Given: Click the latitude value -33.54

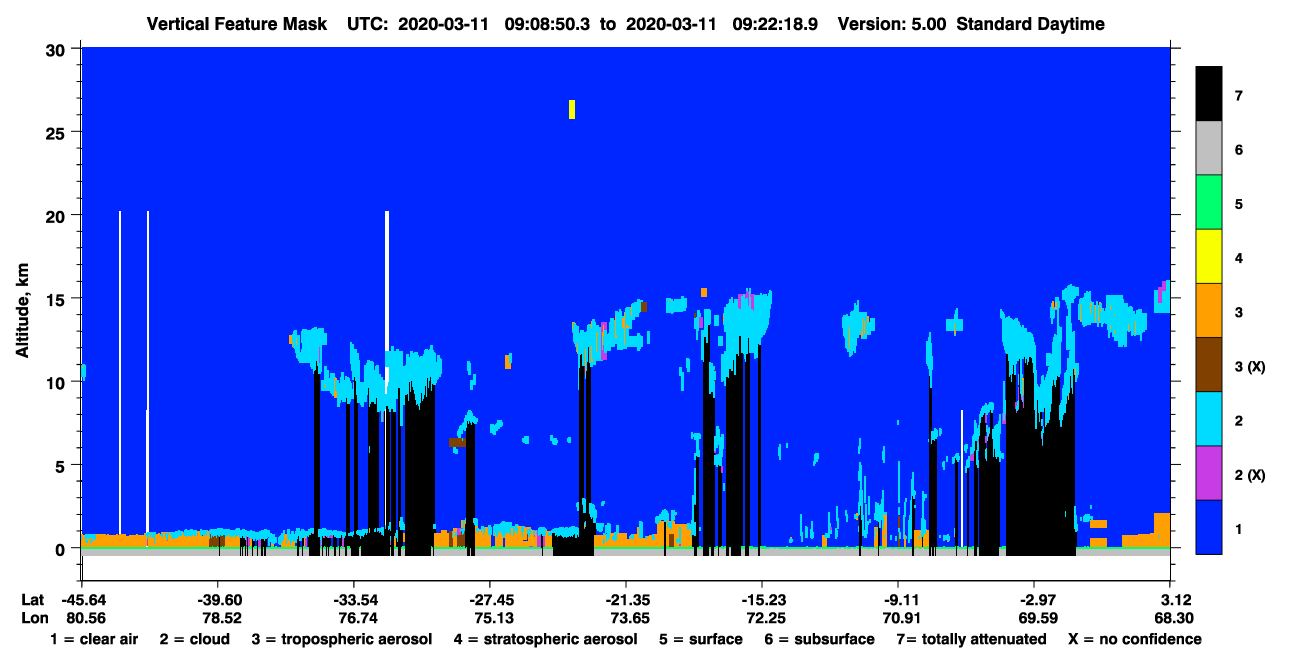Looking at the screenshot, I should [x=355, y=600].
